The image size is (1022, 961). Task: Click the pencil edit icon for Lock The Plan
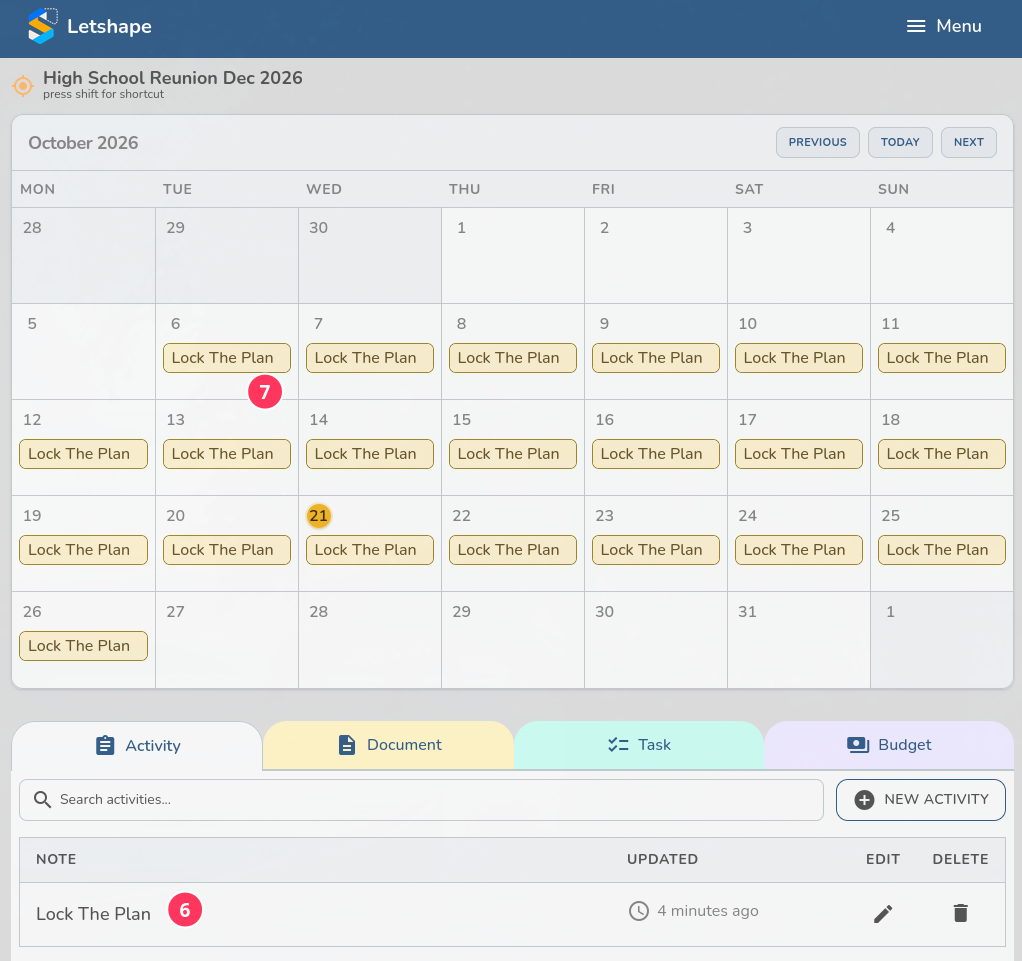883,914
